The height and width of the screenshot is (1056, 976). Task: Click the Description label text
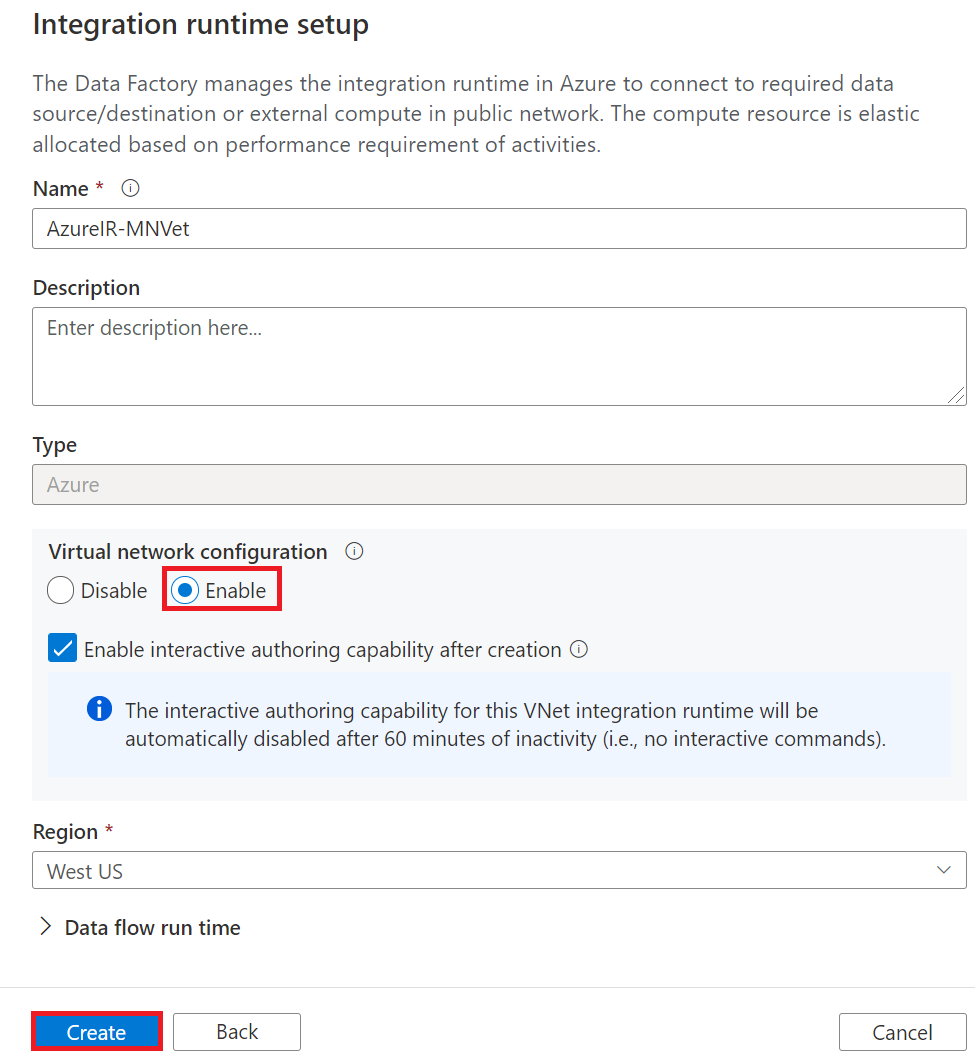[86, 288]
